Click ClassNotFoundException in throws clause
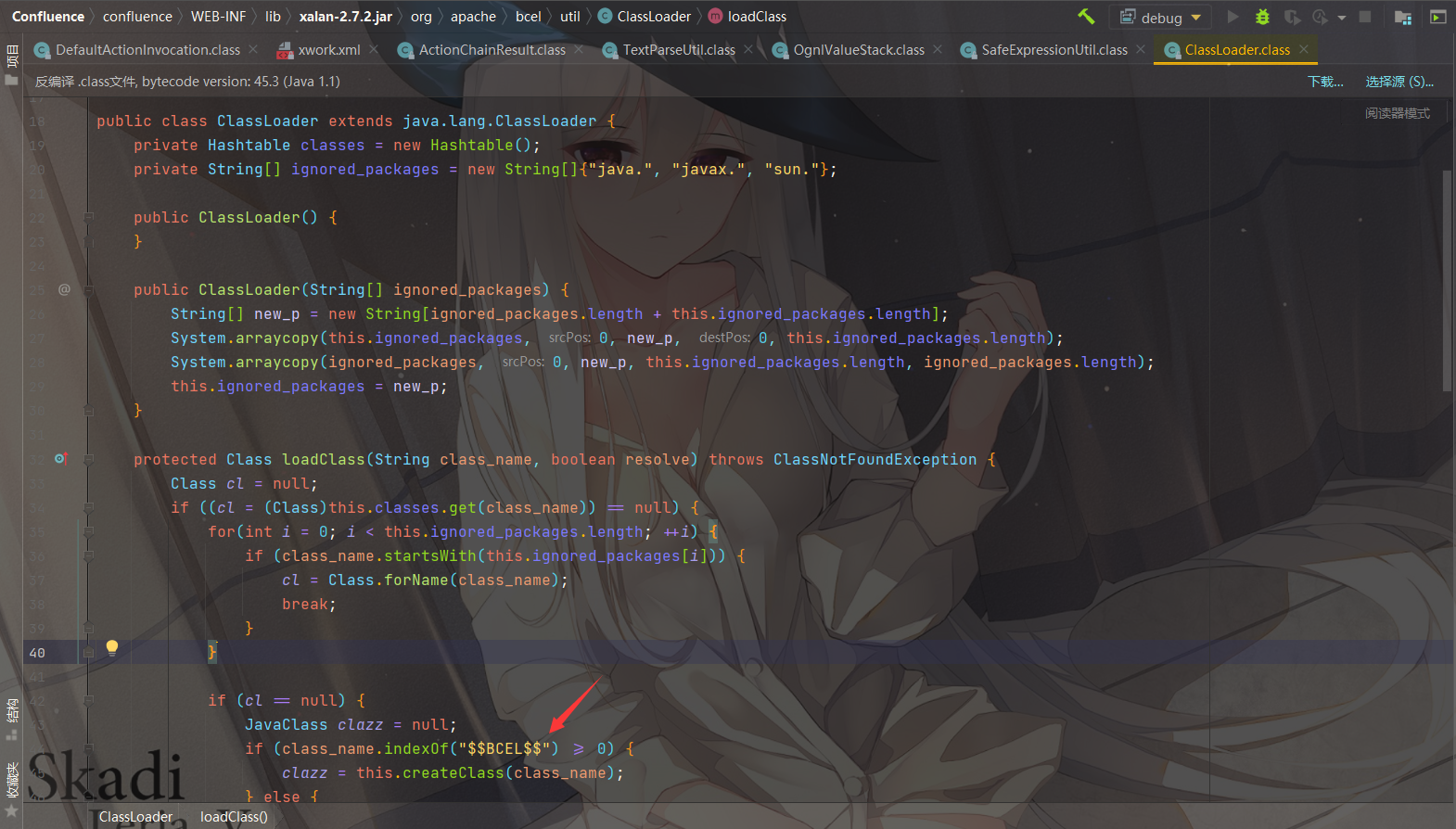This screenshot has height=829, width=1456. [x=875, y=459]
